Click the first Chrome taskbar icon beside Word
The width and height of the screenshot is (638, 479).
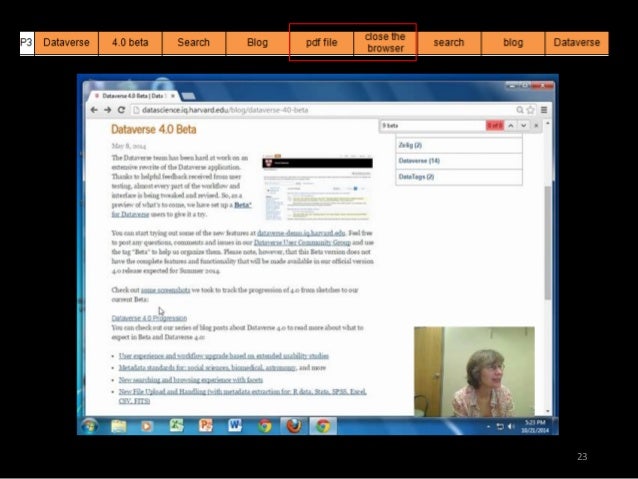tap(264, 426)
